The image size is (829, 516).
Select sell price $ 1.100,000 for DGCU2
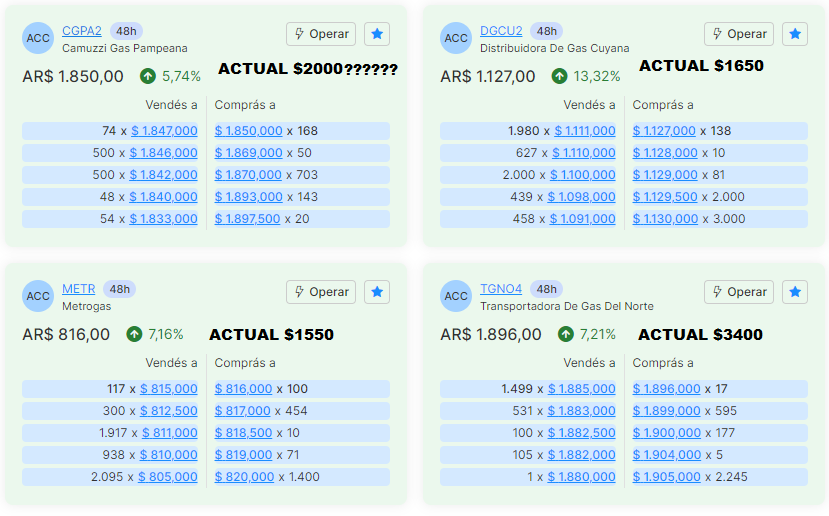583,174
